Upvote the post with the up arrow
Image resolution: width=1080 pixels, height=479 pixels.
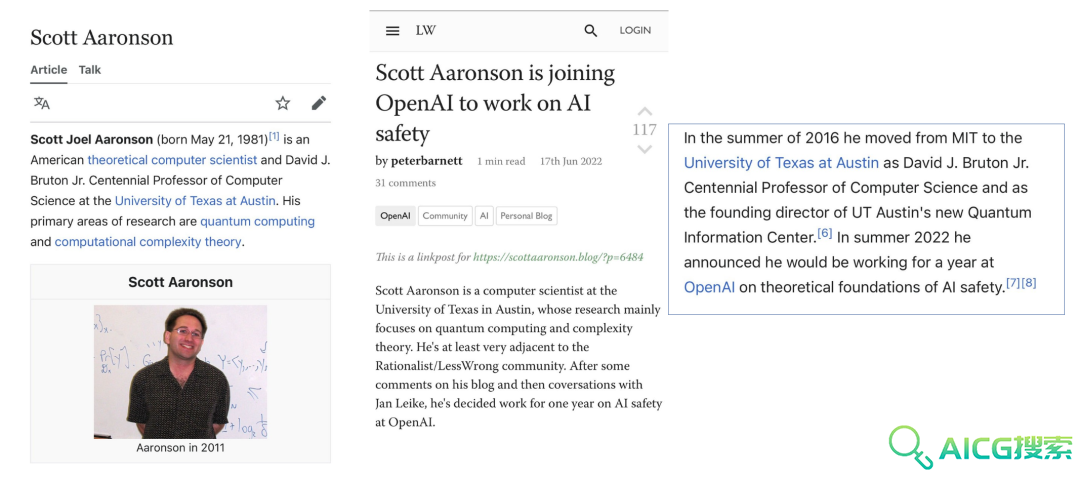pos(644,111)
